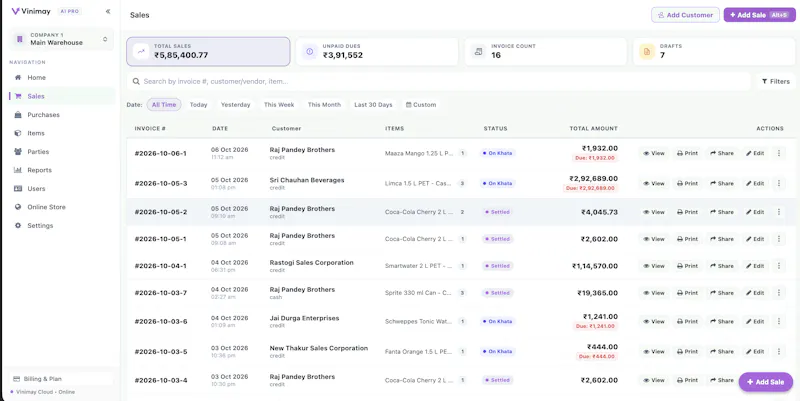The image size is (800, 401).
Task: Click the top Add Sale button
Action: click(x=759, y=15)
